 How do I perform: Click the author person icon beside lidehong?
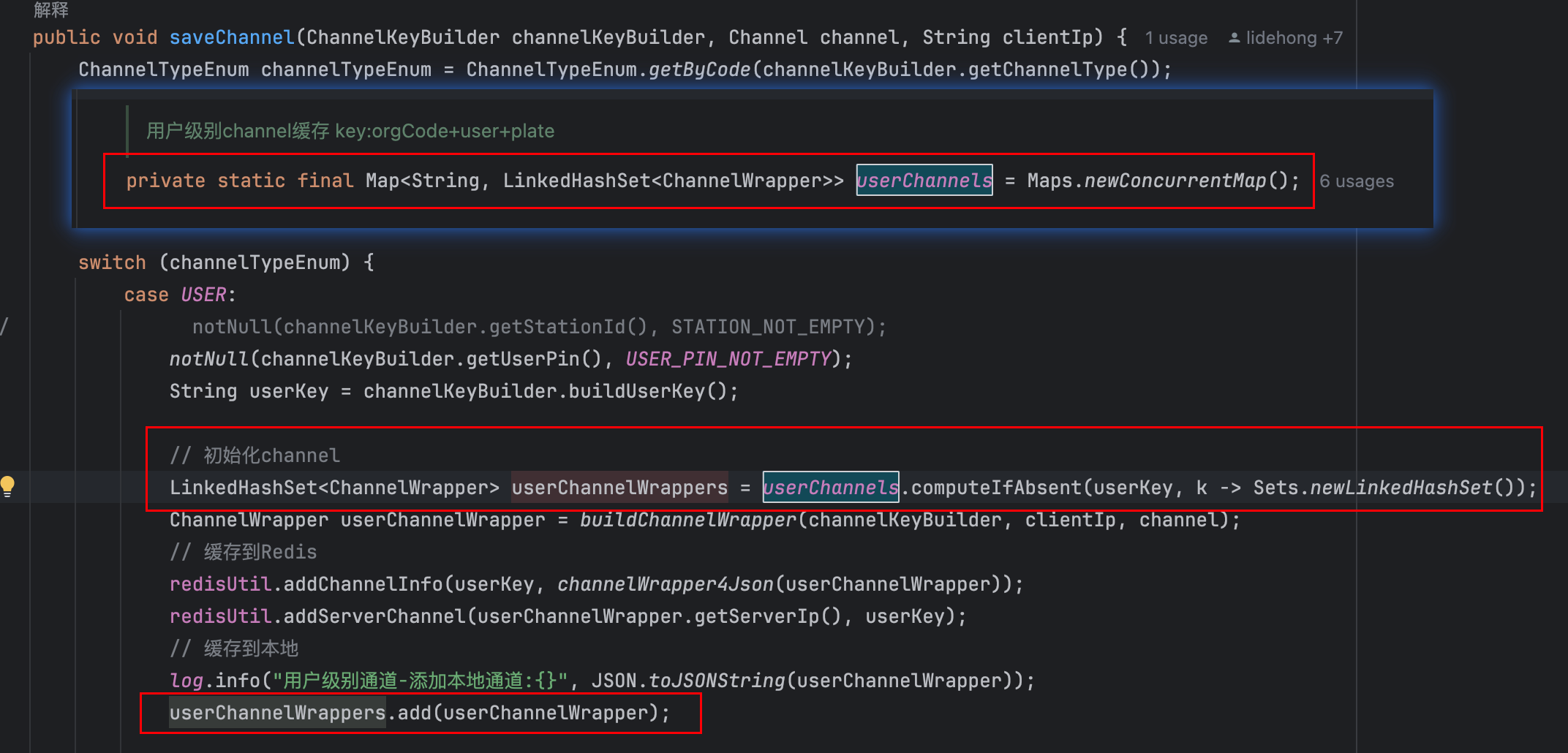[1234, 38]
